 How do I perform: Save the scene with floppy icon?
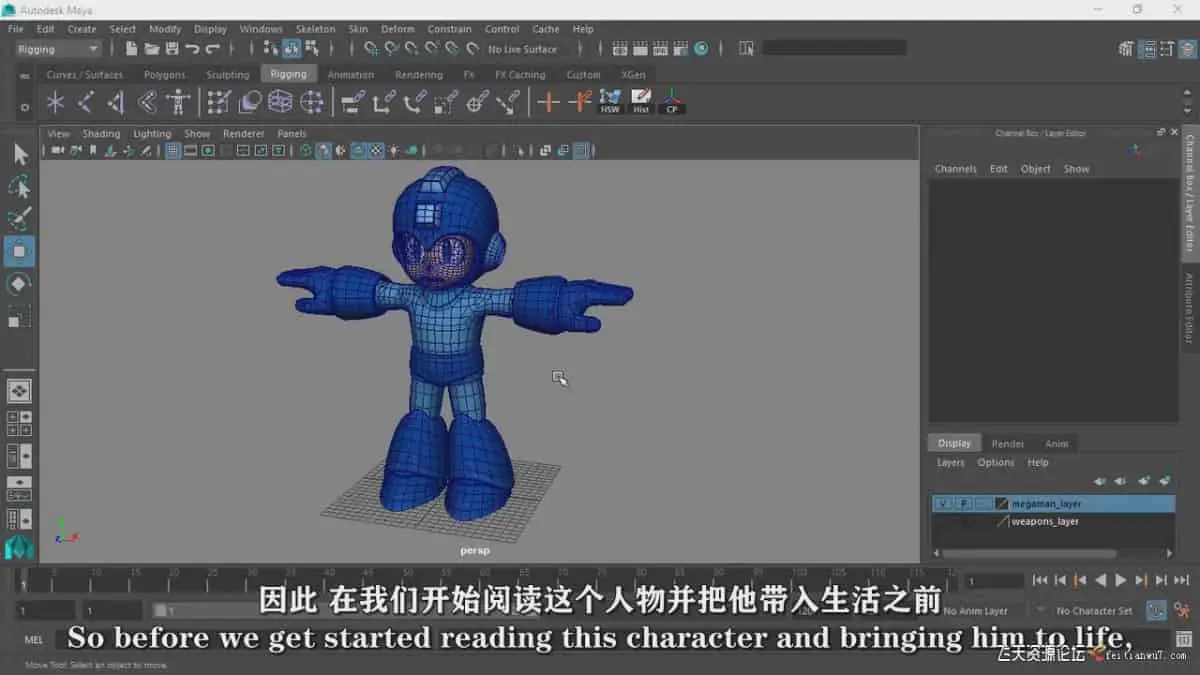[171, 49]
